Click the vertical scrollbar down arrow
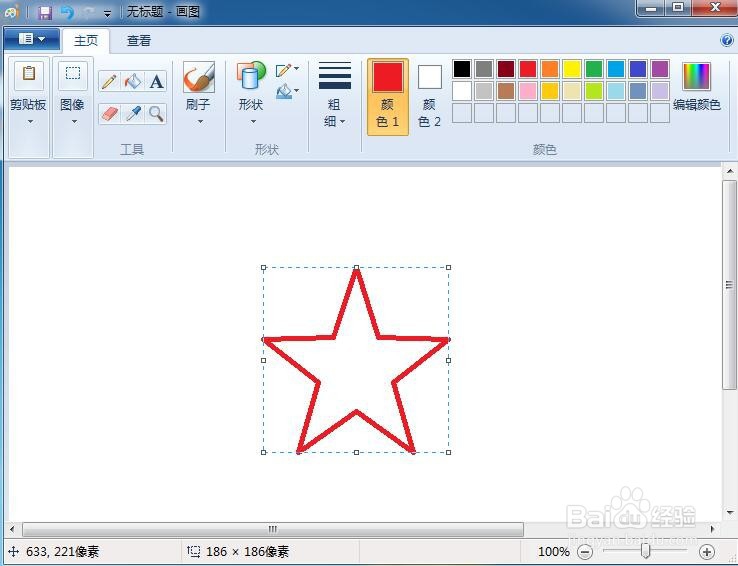Viewport: 738px width, 566px height. [730, 512]
